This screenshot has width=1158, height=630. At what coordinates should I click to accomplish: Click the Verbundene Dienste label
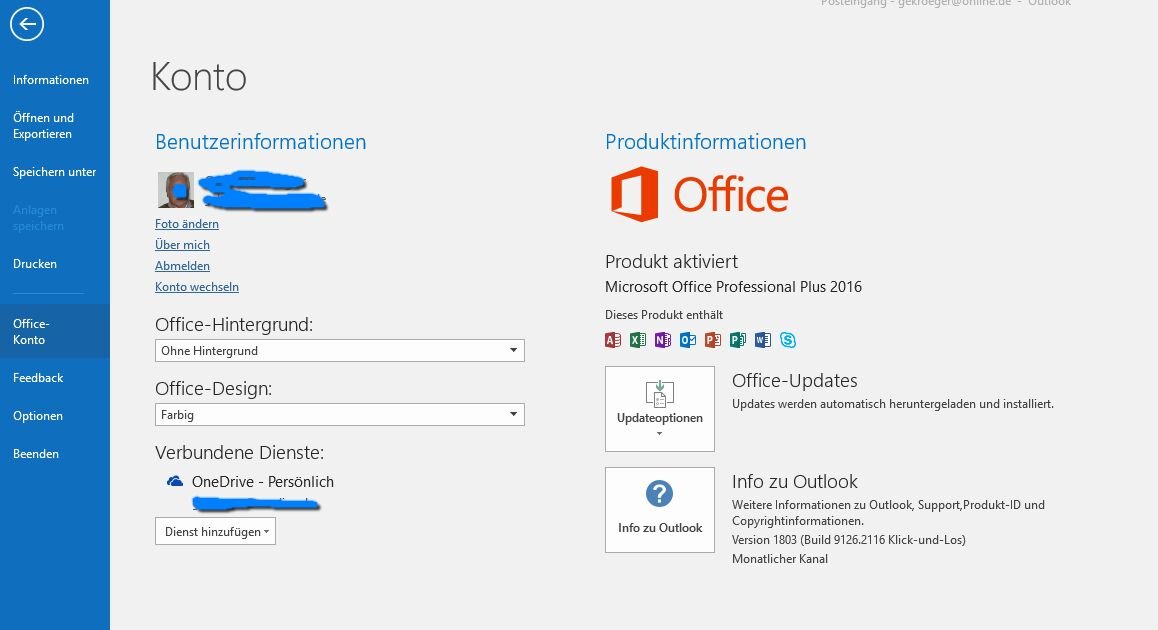point(239,453)
